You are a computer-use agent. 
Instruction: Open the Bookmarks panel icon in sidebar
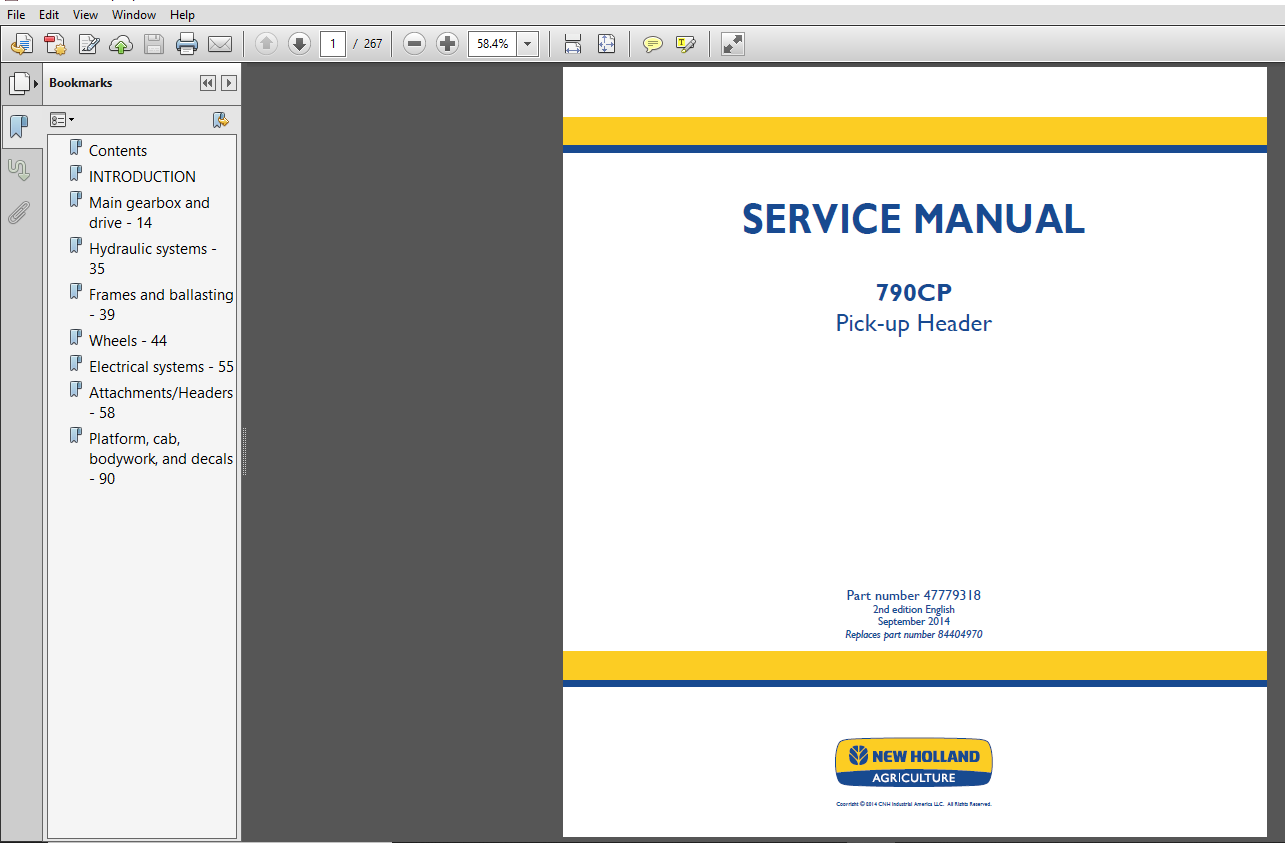coord(19,127)
